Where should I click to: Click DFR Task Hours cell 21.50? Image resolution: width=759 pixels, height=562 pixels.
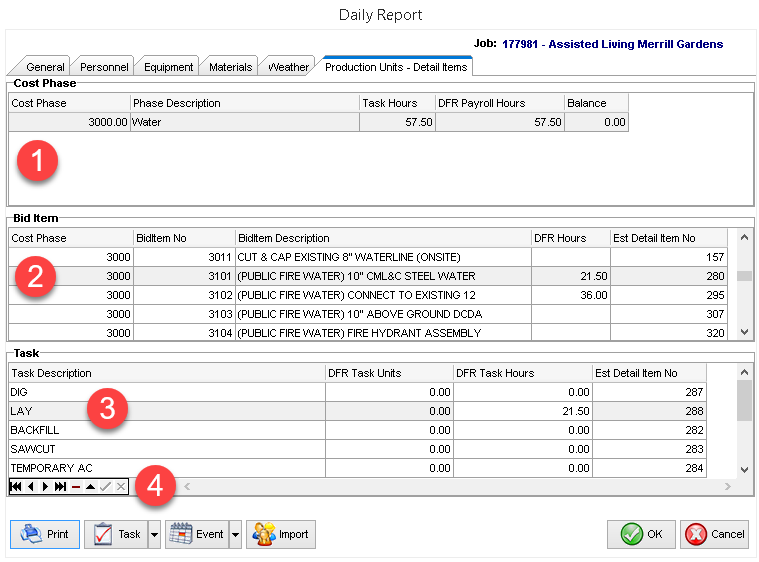523,411
